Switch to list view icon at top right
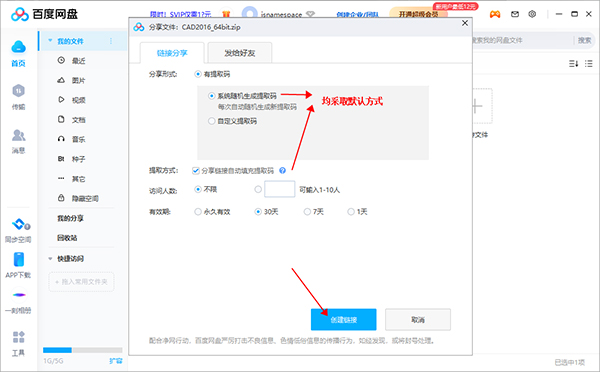The image size is (600, 372). 589,64
